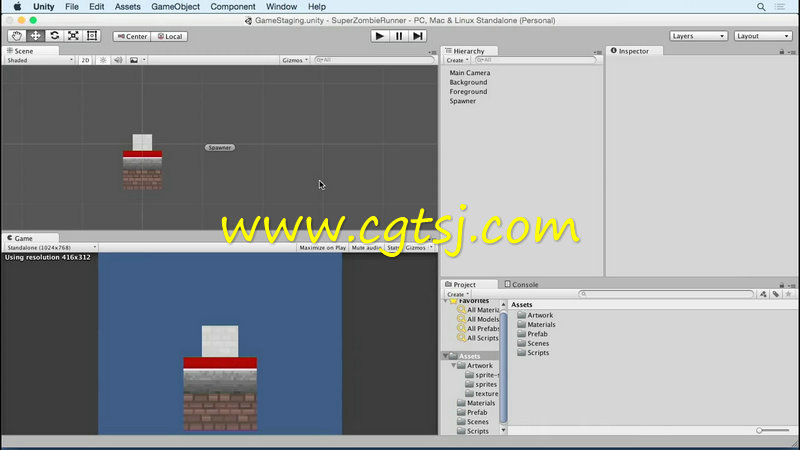Image resolution: width=800 pixels, height=450 pixels.
Task: Open the Scene Gizmos dropdown
Action: (x=295, y=60)
